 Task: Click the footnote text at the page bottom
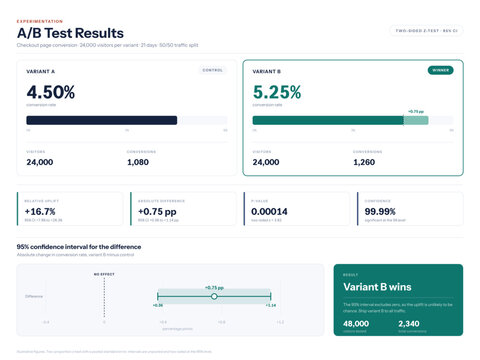(114, 351)
